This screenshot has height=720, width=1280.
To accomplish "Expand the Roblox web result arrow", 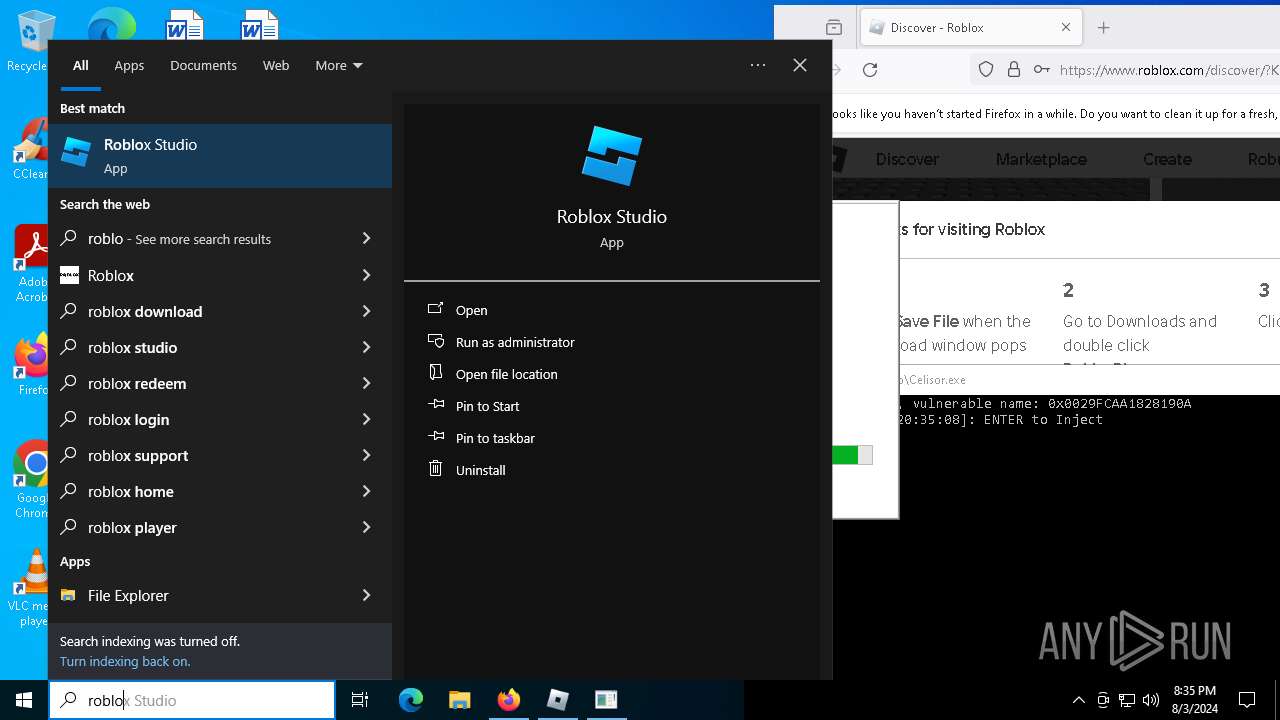I will [x=366, y=275].
